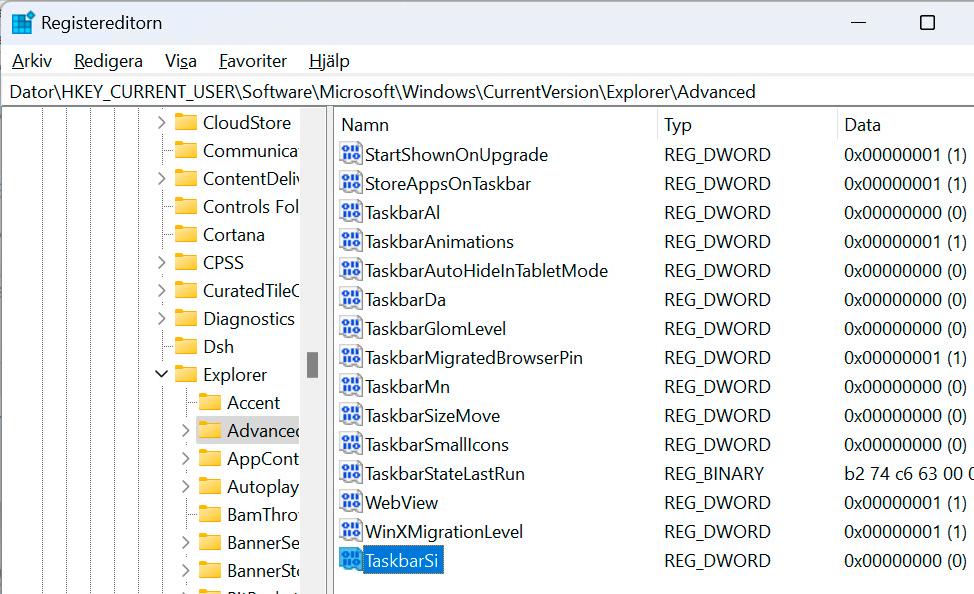Click data value of TaskbarStateLastRun
The image size is (974, 594).
click(x=909, y=473)
